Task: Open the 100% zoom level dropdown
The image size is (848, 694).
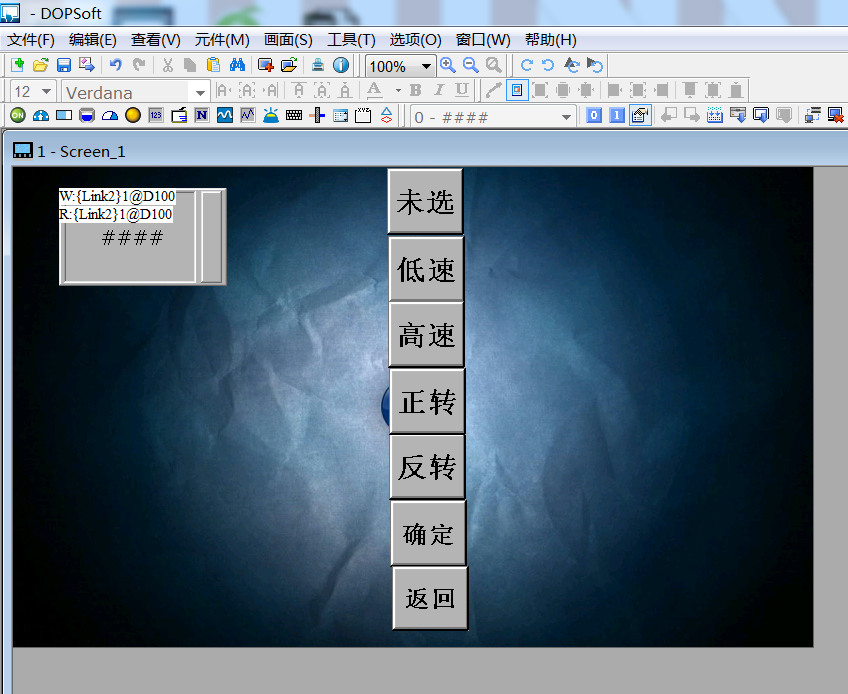Action: tap(427, 66)
